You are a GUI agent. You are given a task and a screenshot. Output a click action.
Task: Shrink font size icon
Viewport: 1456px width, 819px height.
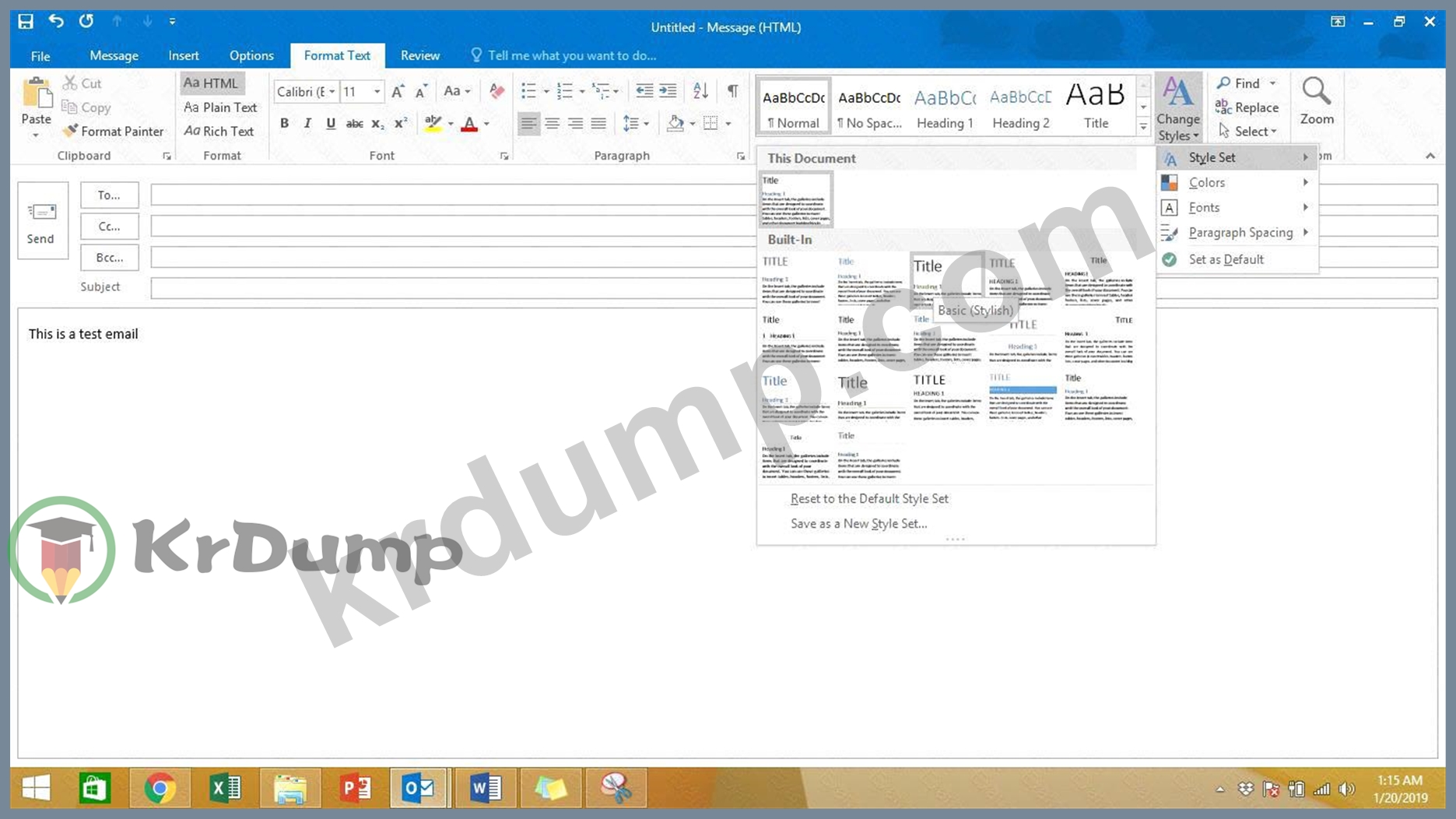pos(421,91)
